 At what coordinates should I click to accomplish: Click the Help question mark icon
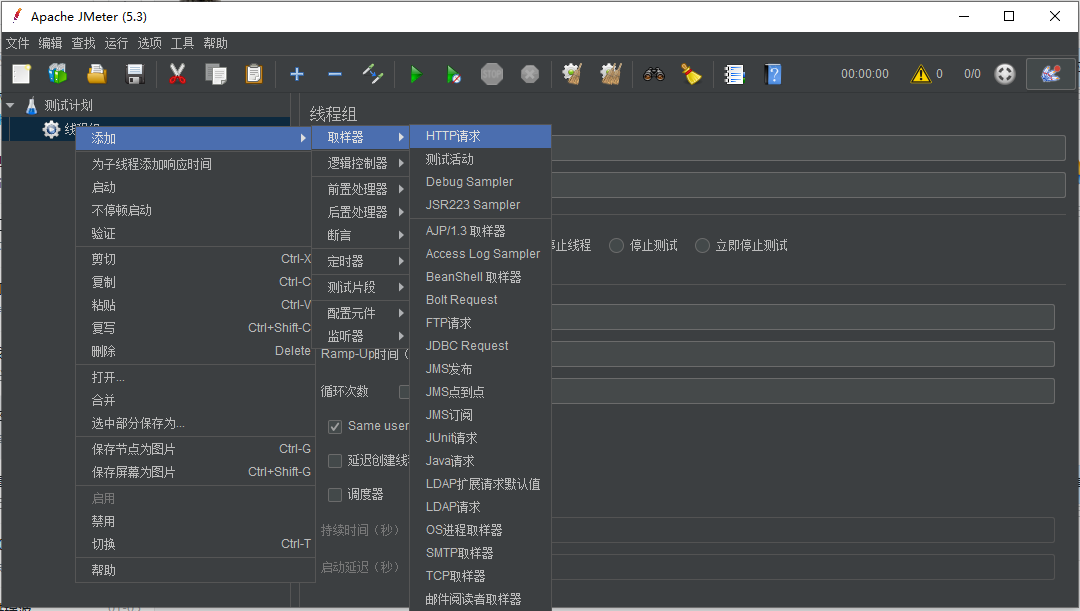point(773,74)
